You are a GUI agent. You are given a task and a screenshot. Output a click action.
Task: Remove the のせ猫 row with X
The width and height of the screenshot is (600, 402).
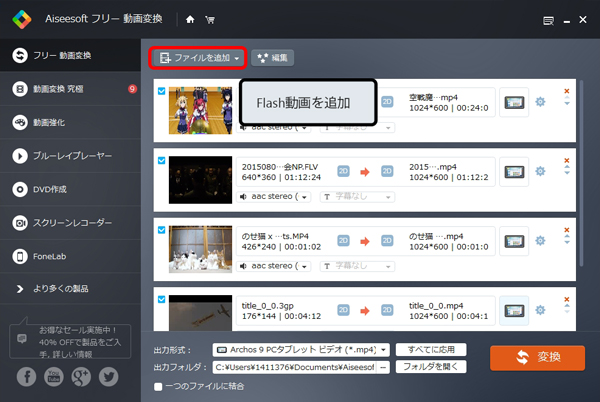coord(567,230)
